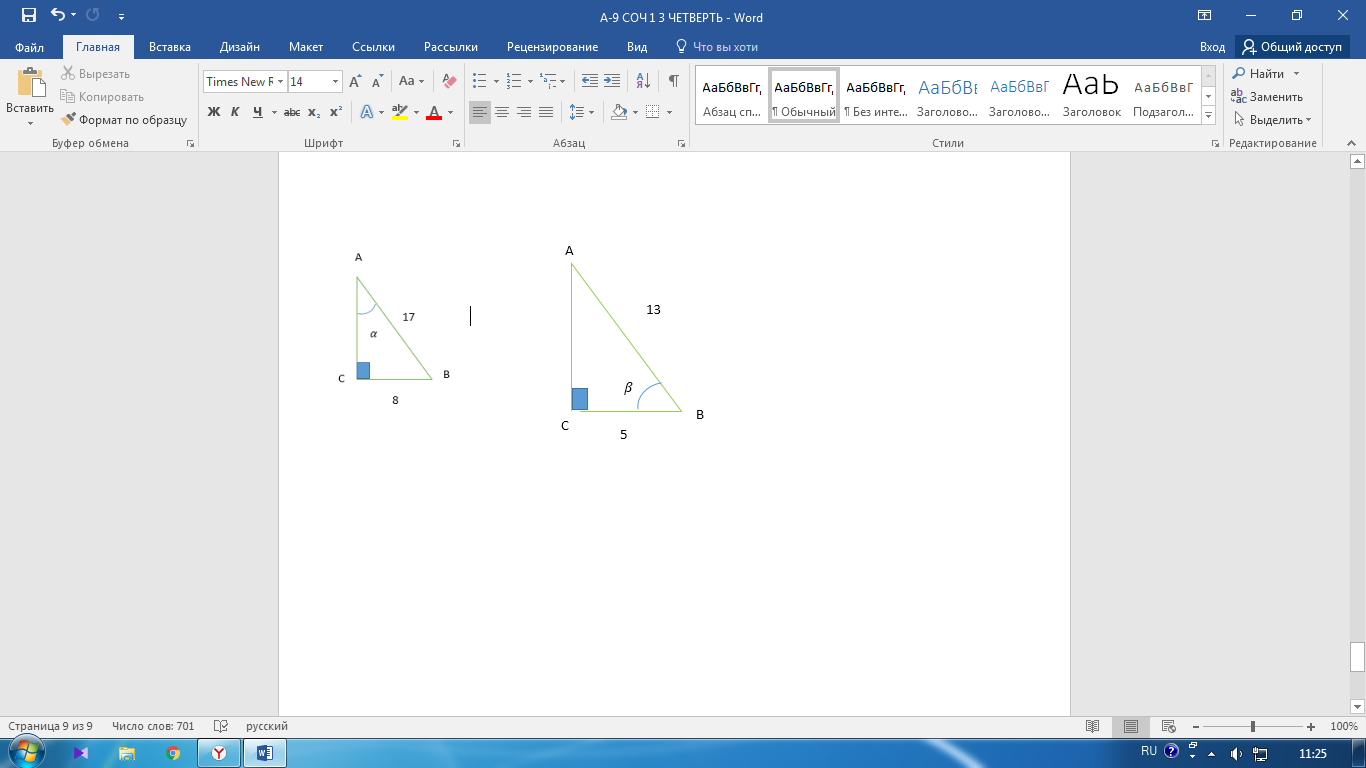Image resolution: width=1366 pixels, height=768 pixels.
Task: Click the increase font size icon
Action: pos(355,82)
